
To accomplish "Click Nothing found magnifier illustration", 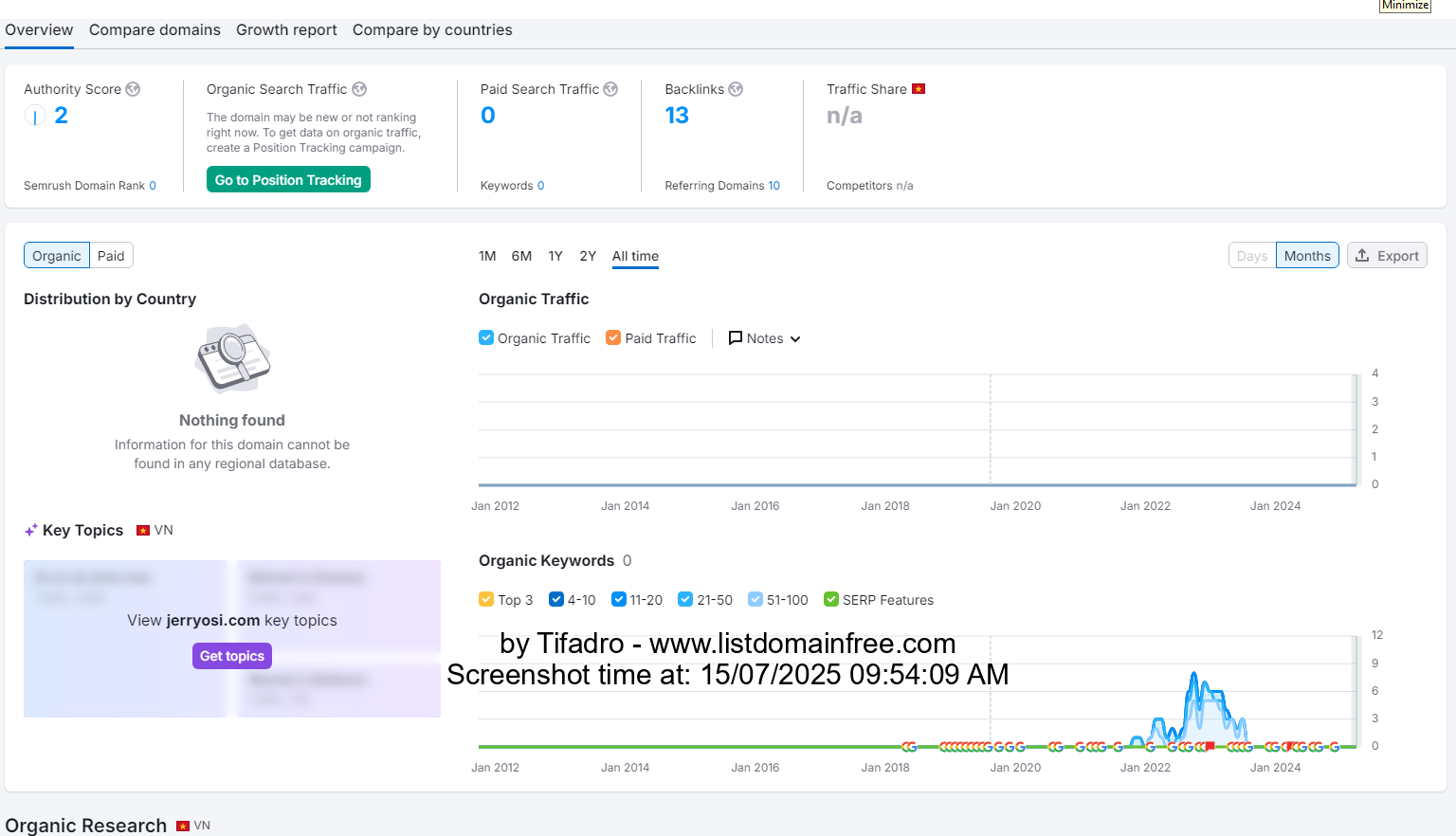I will coord(232,358).
